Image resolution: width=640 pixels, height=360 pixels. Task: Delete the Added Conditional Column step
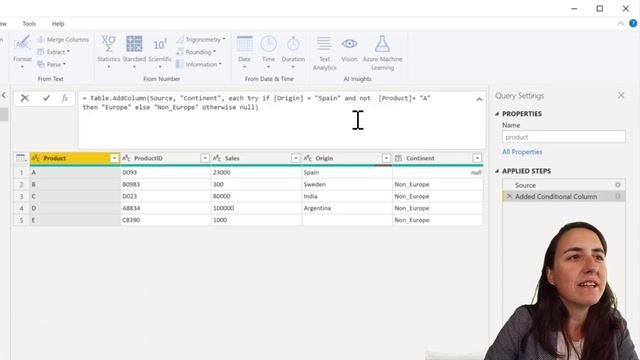click(509, 196)
